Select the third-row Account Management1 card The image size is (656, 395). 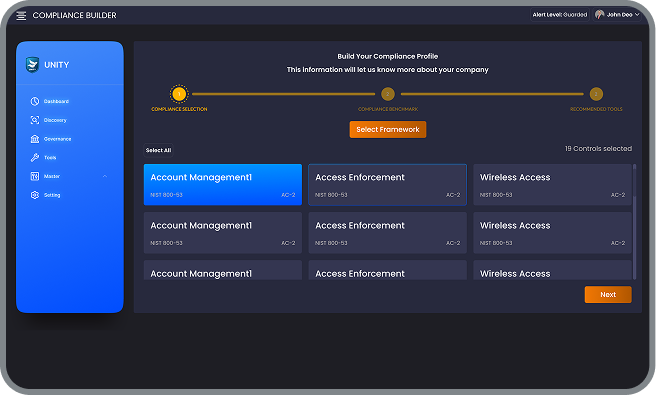(x=223, y=270)
